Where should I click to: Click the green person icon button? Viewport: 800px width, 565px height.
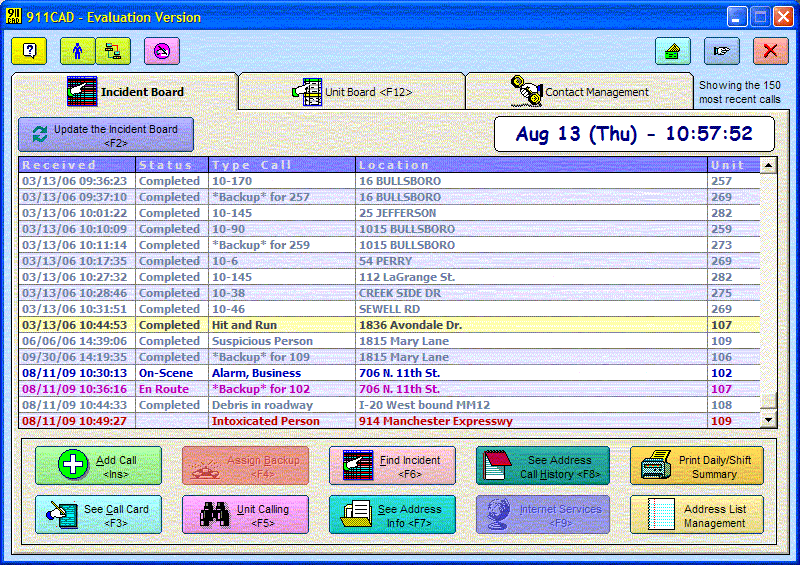(x=78, y=51)
